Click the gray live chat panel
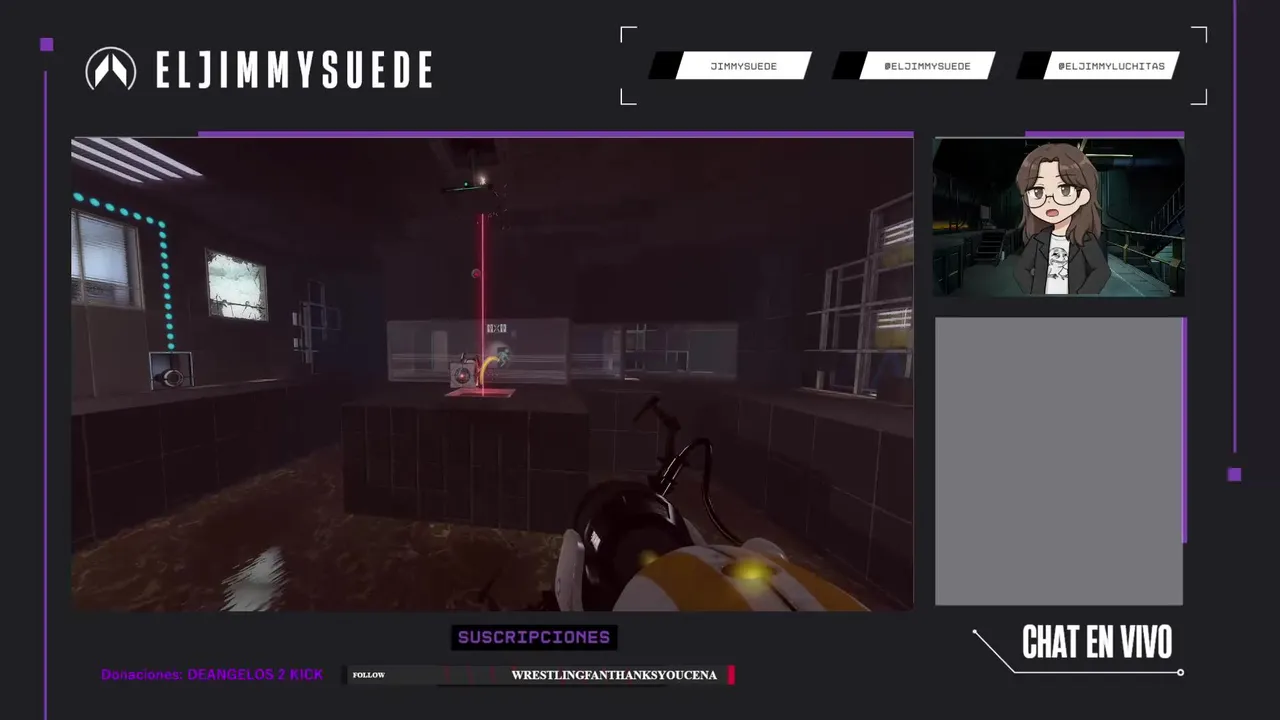 pos(1059,461)
